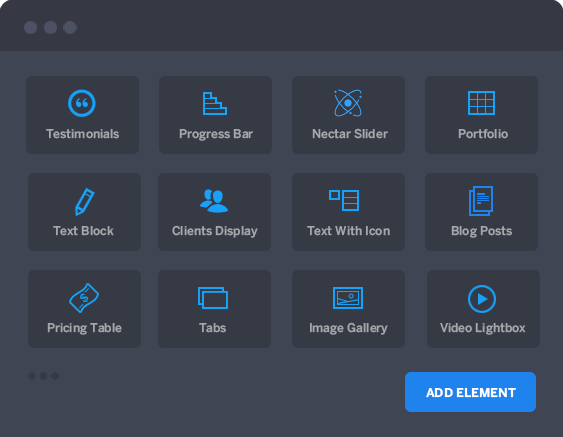
Task: Choose the Progress Bar staircase icon
Action: click(215, 103)
